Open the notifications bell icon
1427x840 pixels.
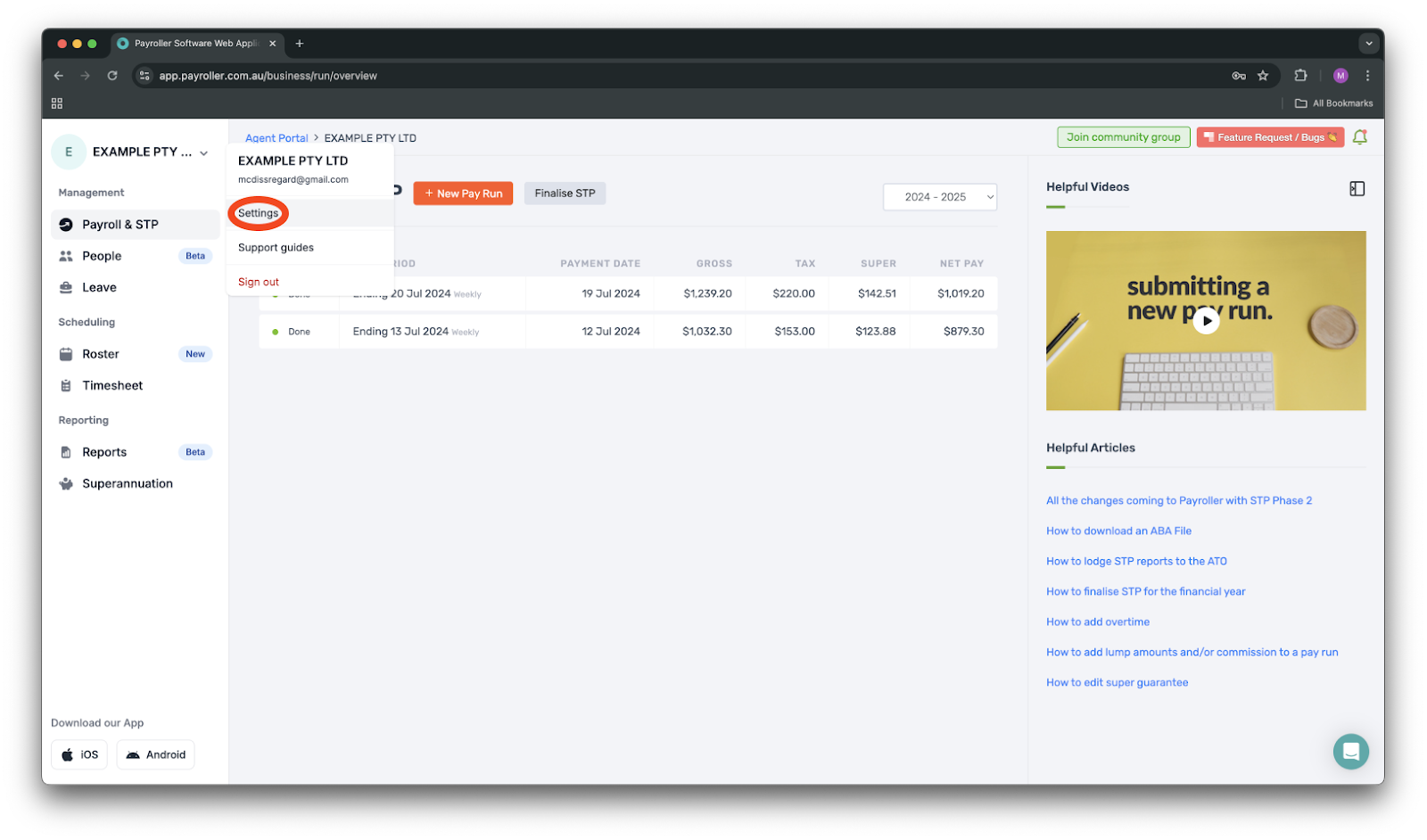1359,137
